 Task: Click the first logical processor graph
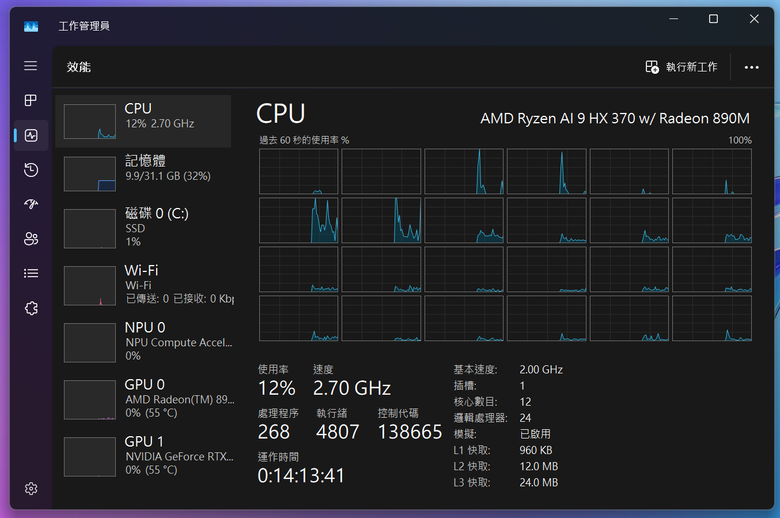(298, 171)
